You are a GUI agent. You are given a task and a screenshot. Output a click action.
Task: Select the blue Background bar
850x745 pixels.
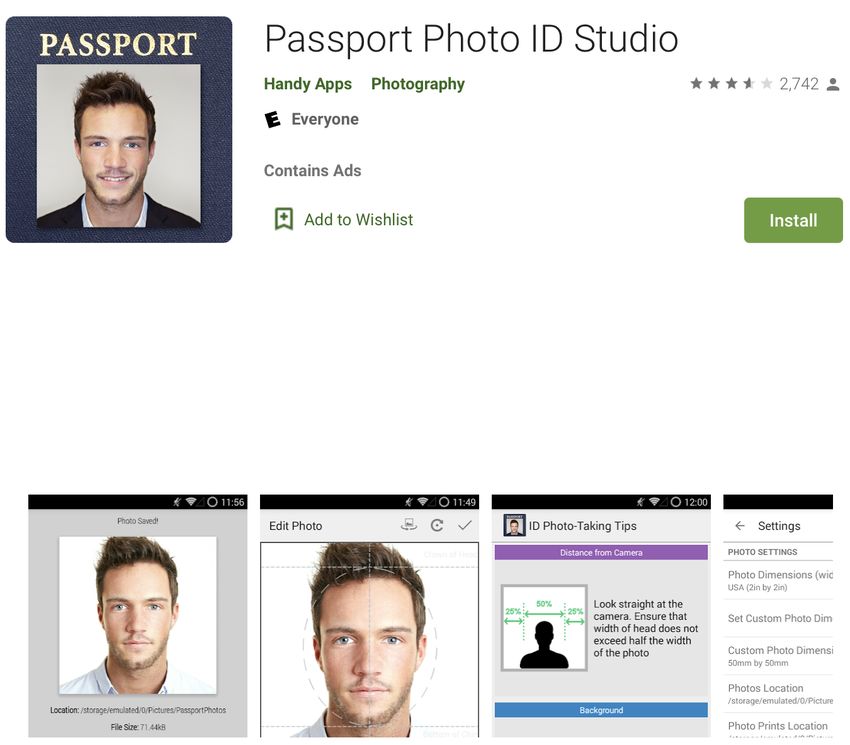tap(601, 710)
